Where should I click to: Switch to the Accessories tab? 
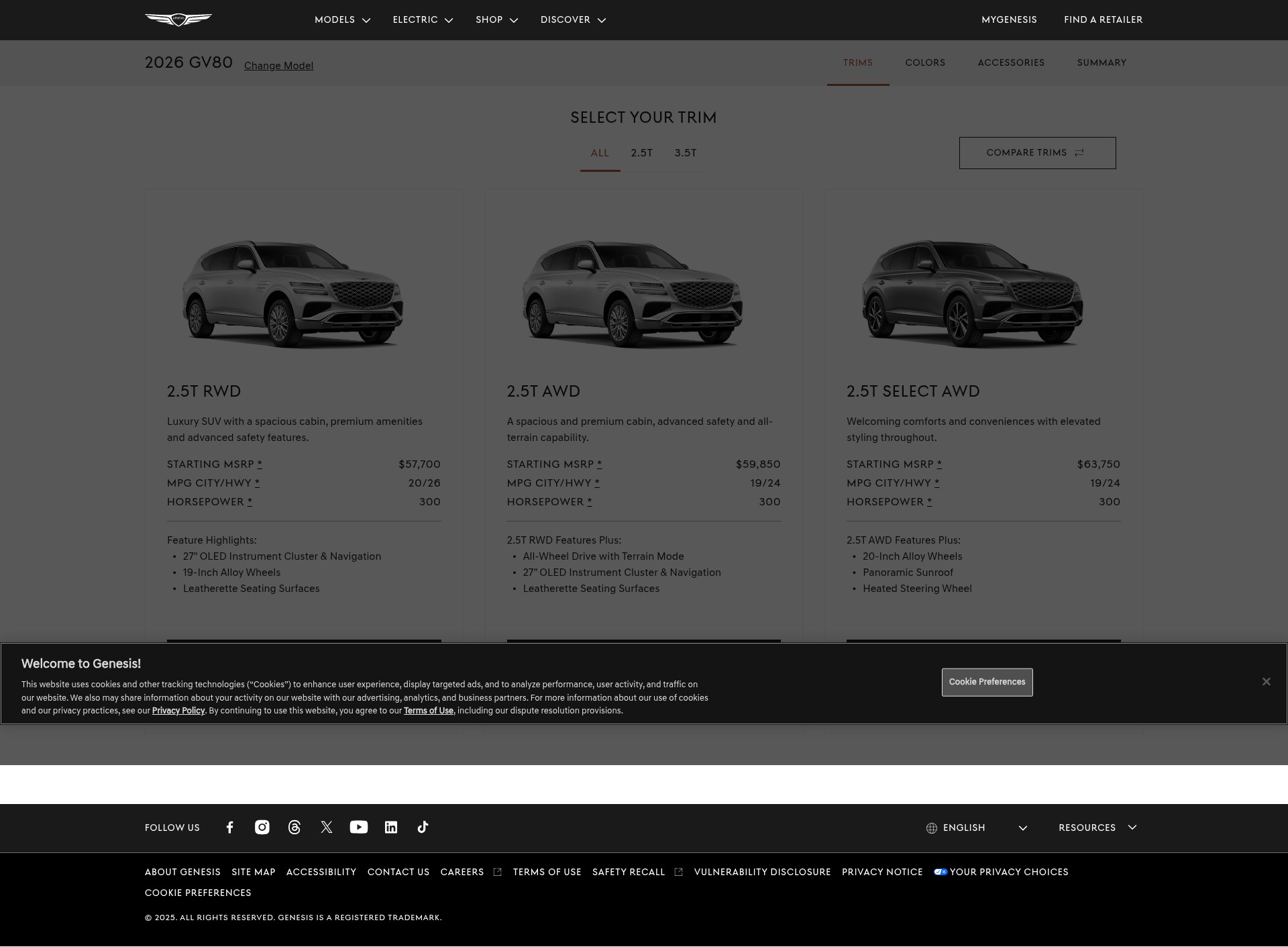(1011, 63)
